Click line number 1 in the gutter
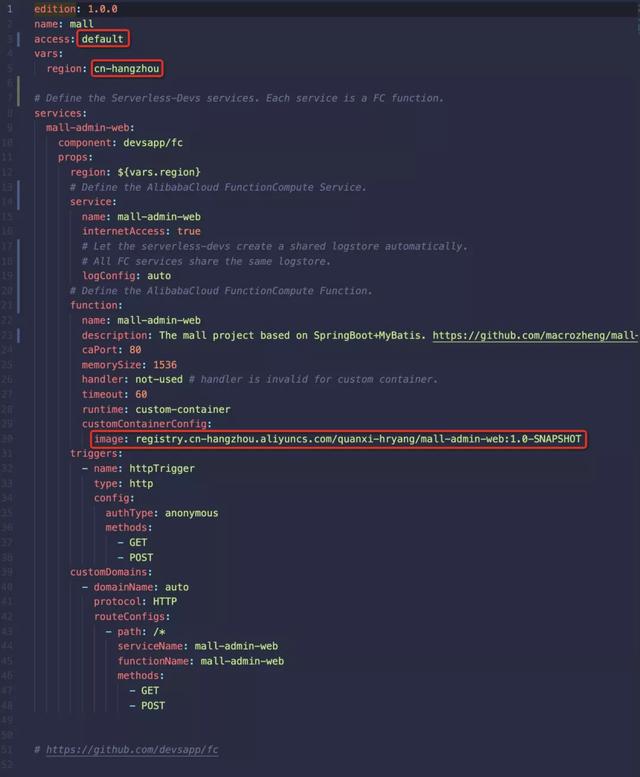Viewport: 640px width, 777px height. pos(9,9)
